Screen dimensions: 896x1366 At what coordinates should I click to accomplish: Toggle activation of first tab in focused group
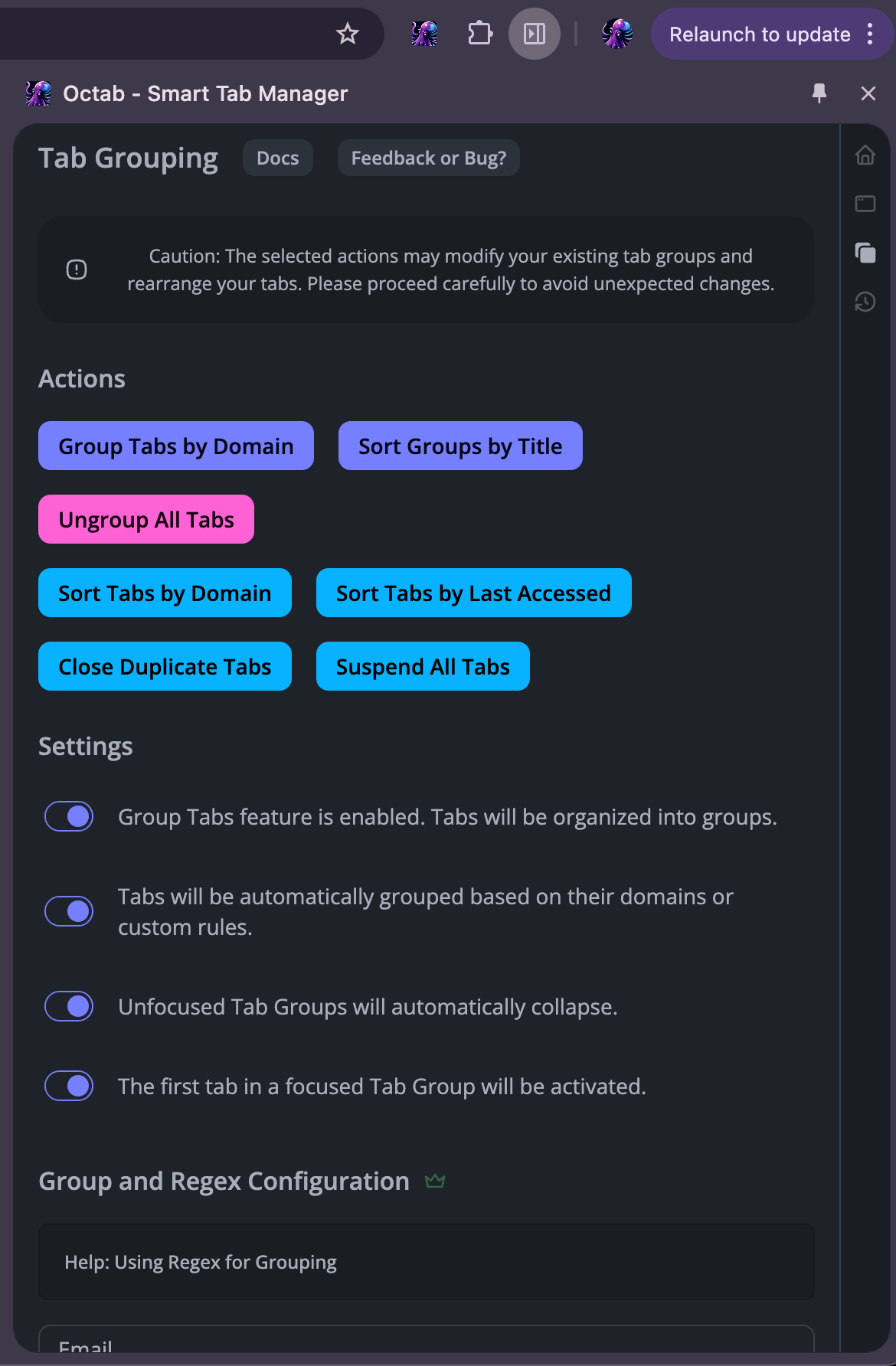(68, 1086)
